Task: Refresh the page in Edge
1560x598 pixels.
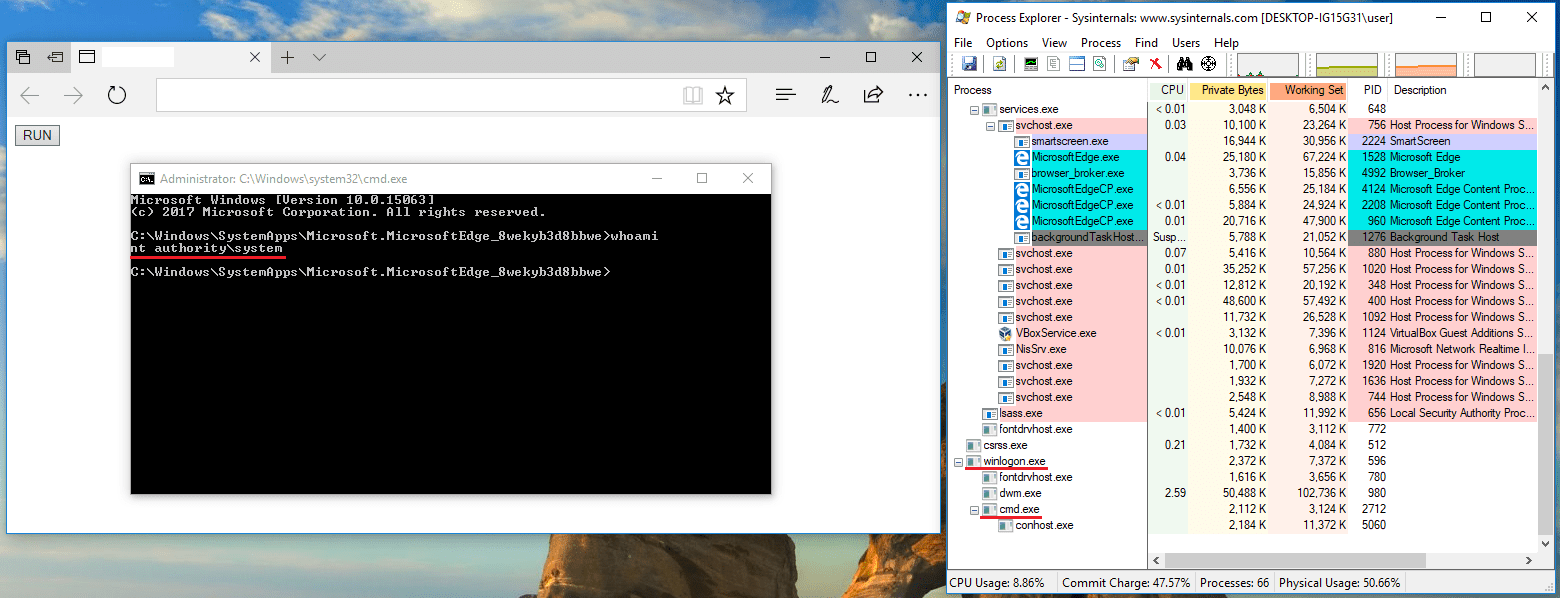Action: coord(117,95)
